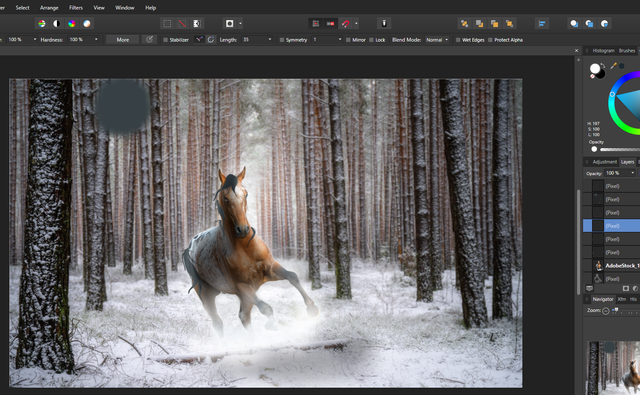This screenshot has height=395, width=640.
Task: Open the dropdown arrow left of Hardness label
Action: click(x=35, y=40)
